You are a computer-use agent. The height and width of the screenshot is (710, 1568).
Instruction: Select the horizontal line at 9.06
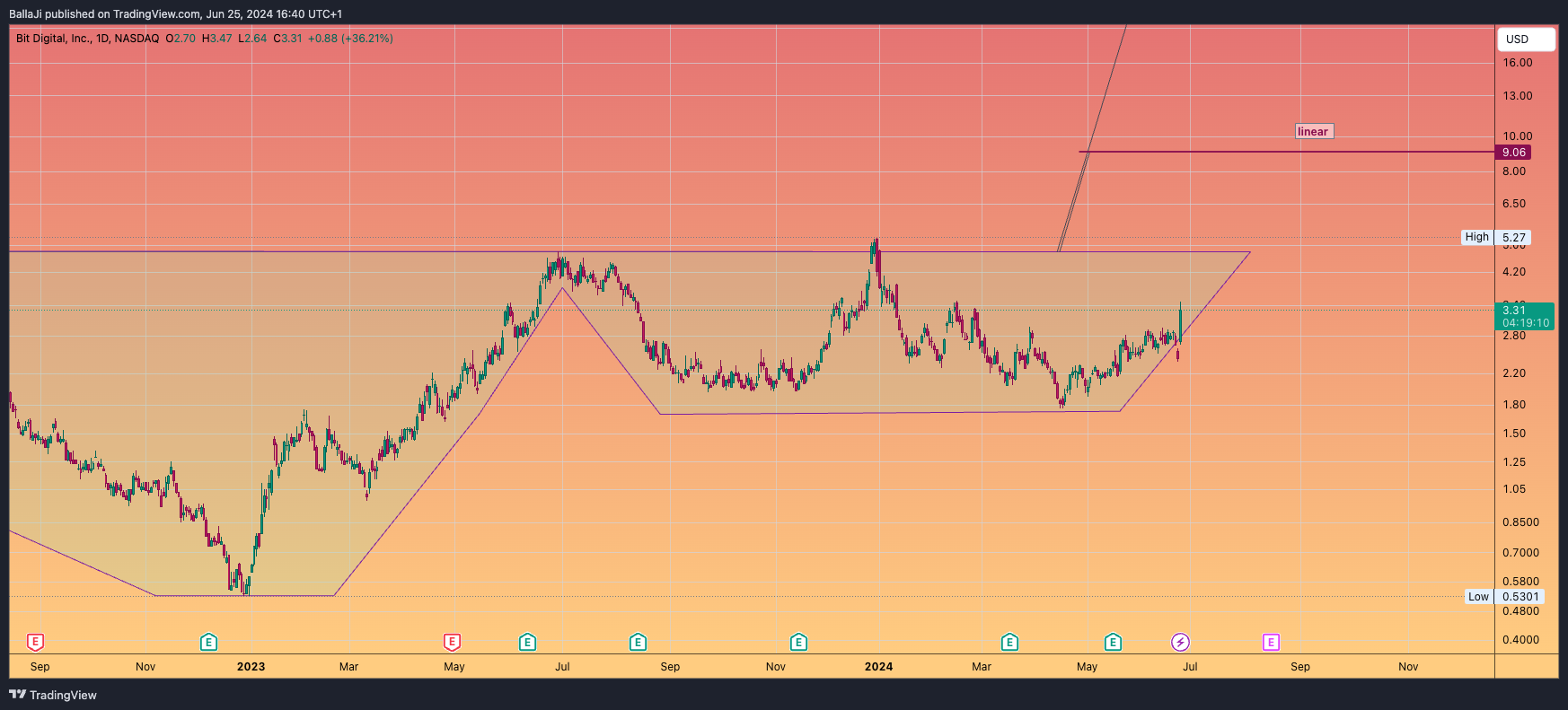[1286, 152]
